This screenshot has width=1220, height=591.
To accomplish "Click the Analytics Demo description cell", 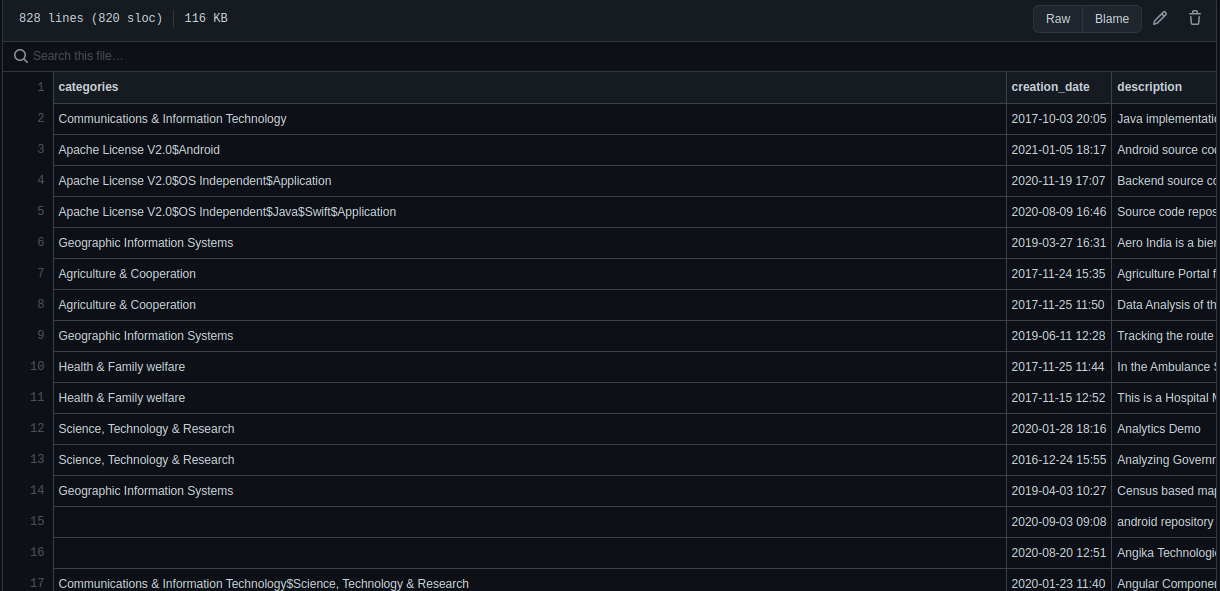I will [1158, 429].
